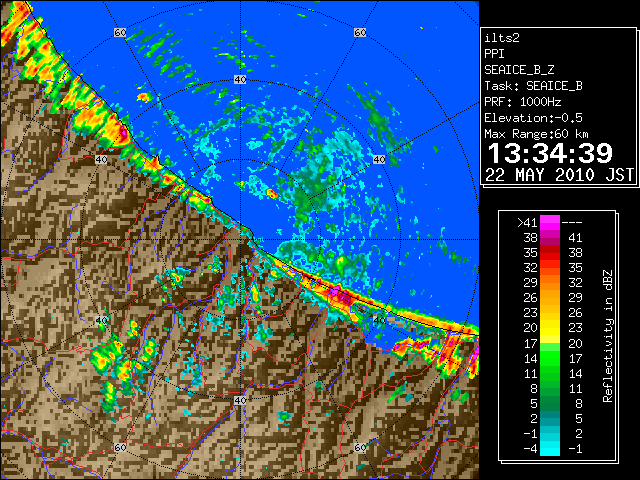Select the PPI scan type label
The width and height of the screenshot is (640, 480).
[x=494, y=54]
